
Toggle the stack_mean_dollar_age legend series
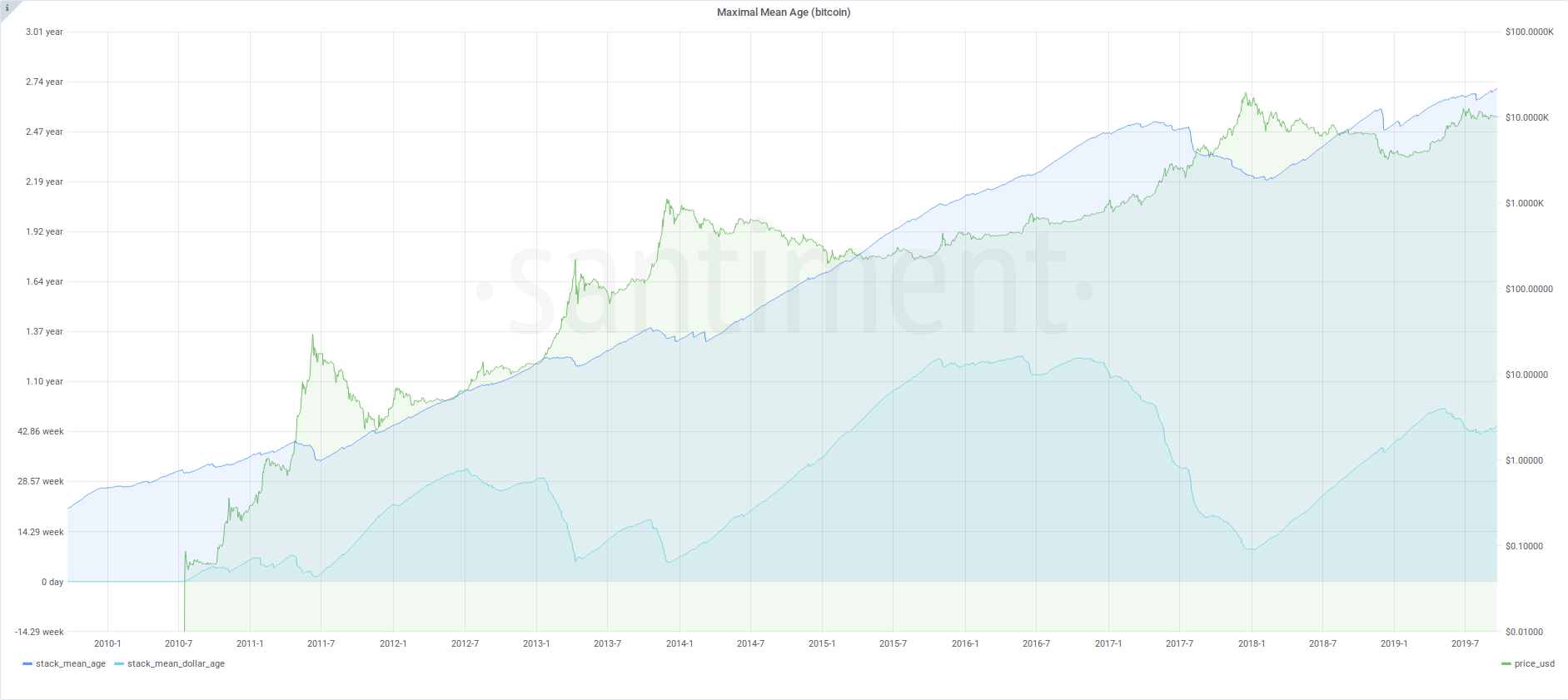click(x=176, y=664)
